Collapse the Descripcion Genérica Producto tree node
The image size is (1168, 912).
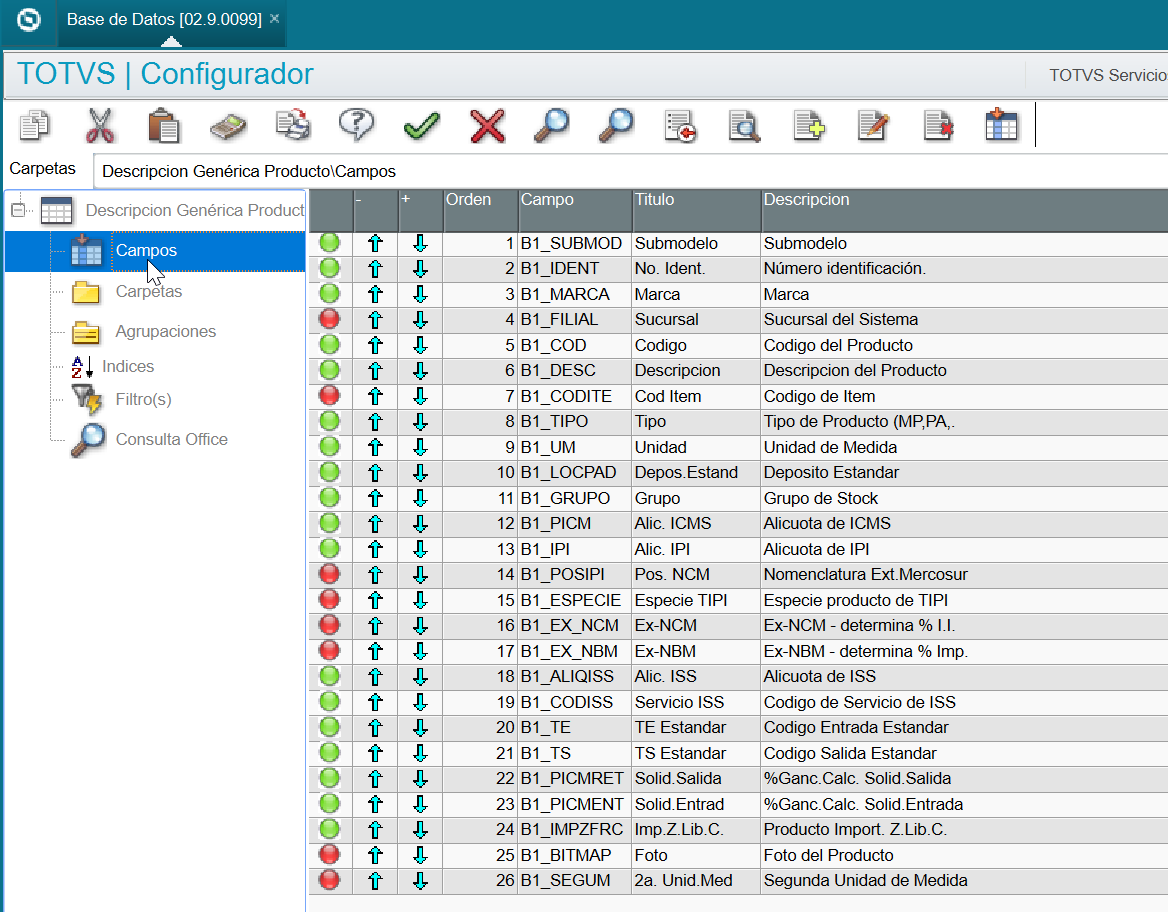18,210
